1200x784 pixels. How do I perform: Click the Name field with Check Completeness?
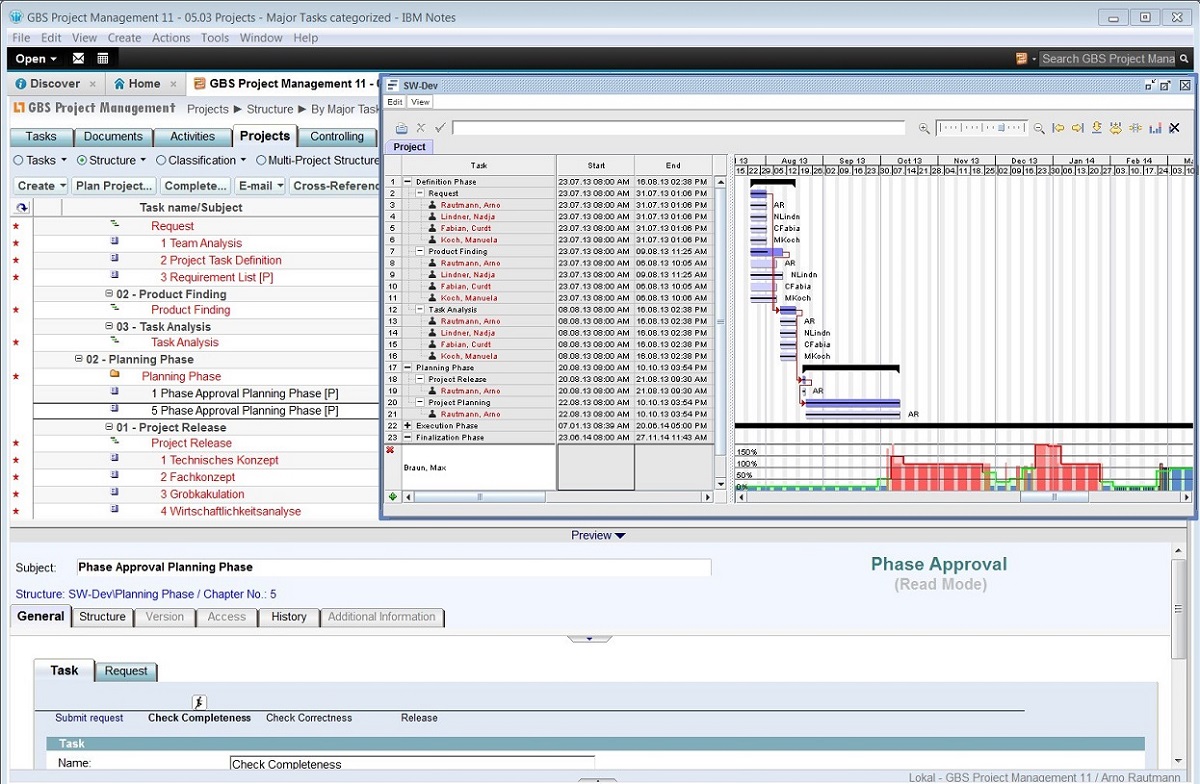pyautogui.click(x=412, y=764)
